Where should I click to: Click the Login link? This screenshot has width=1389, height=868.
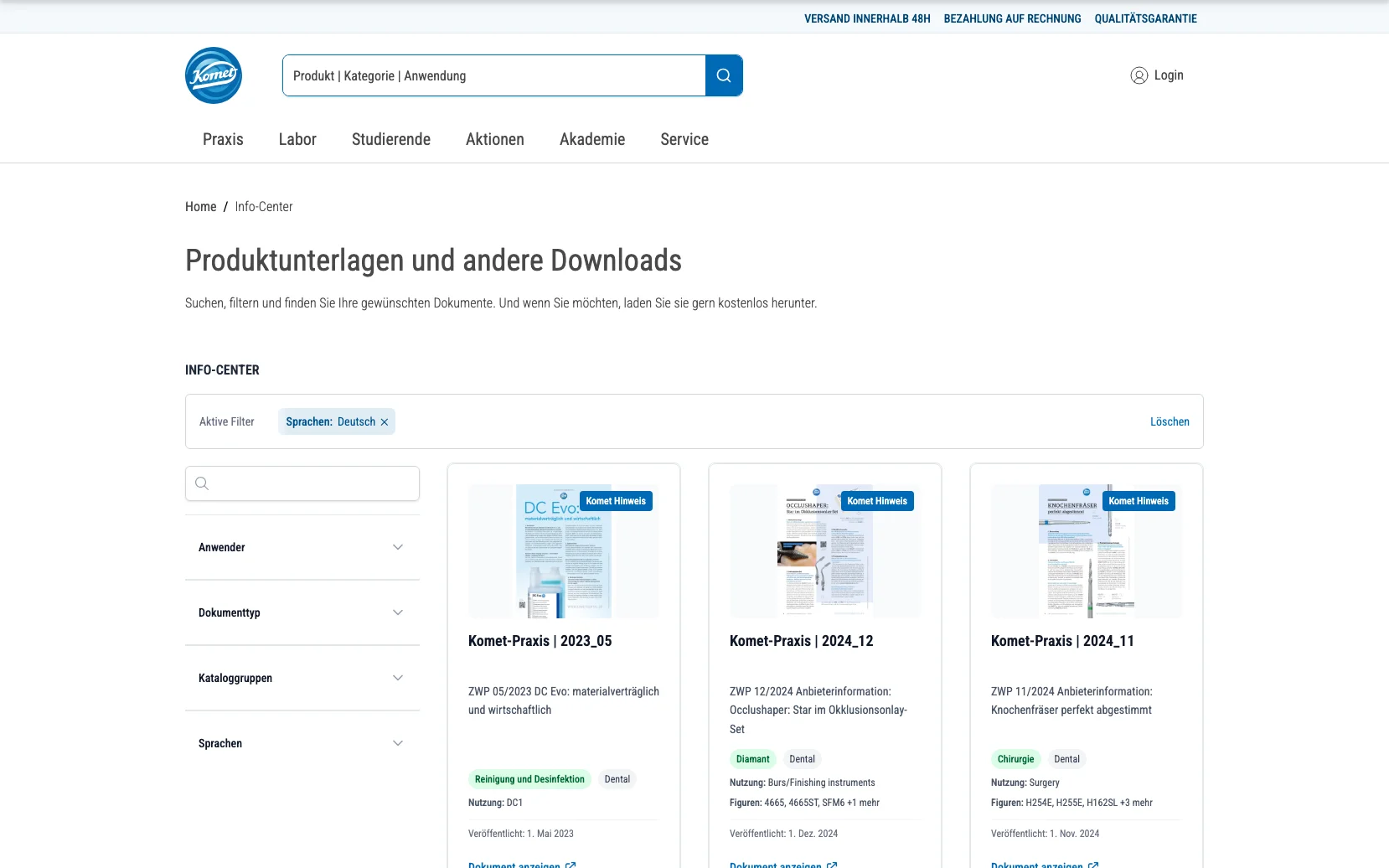pyautogui.click(x=1169, y=75)
